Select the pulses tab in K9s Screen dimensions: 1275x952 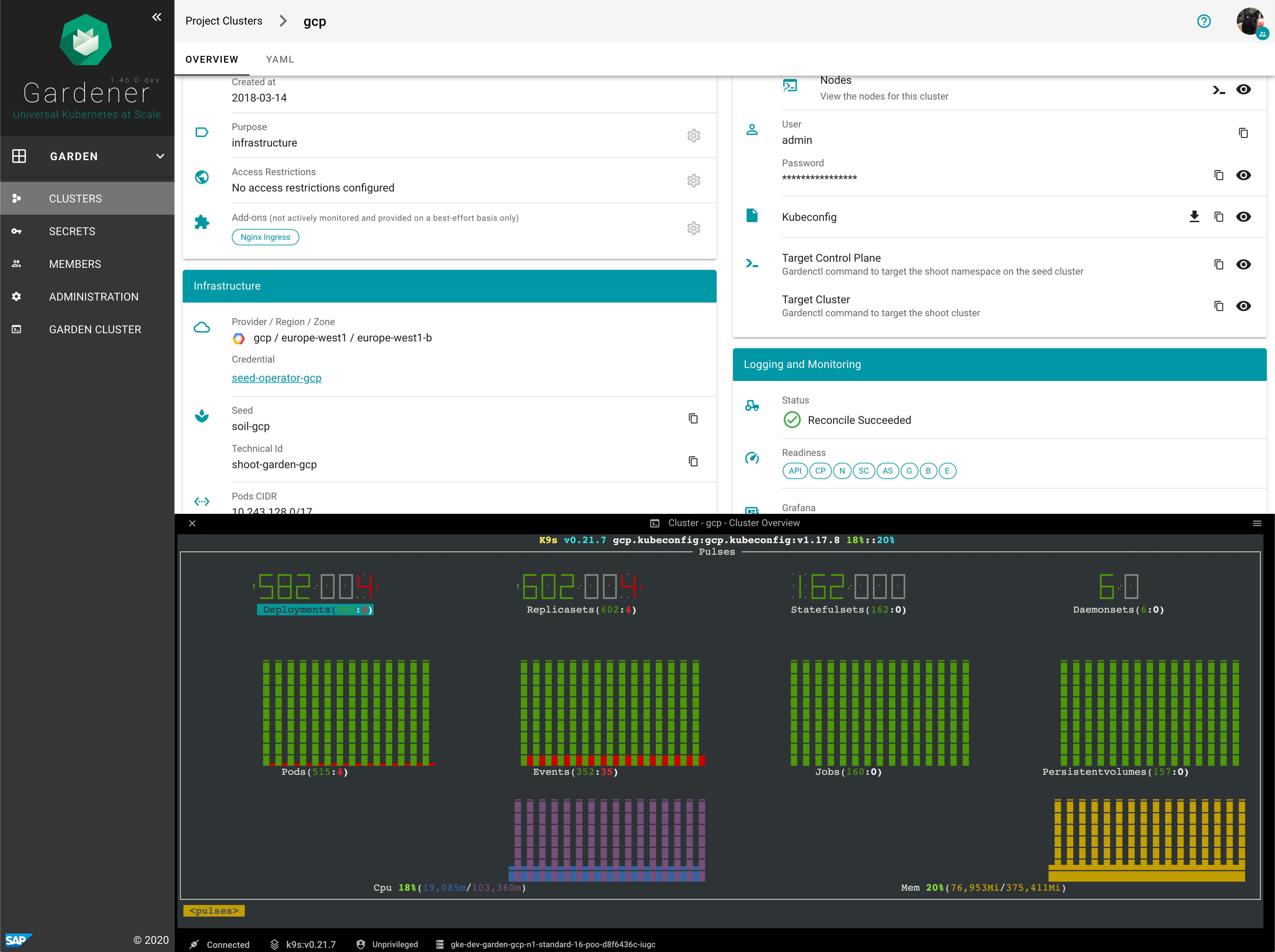tap(213, 910)
